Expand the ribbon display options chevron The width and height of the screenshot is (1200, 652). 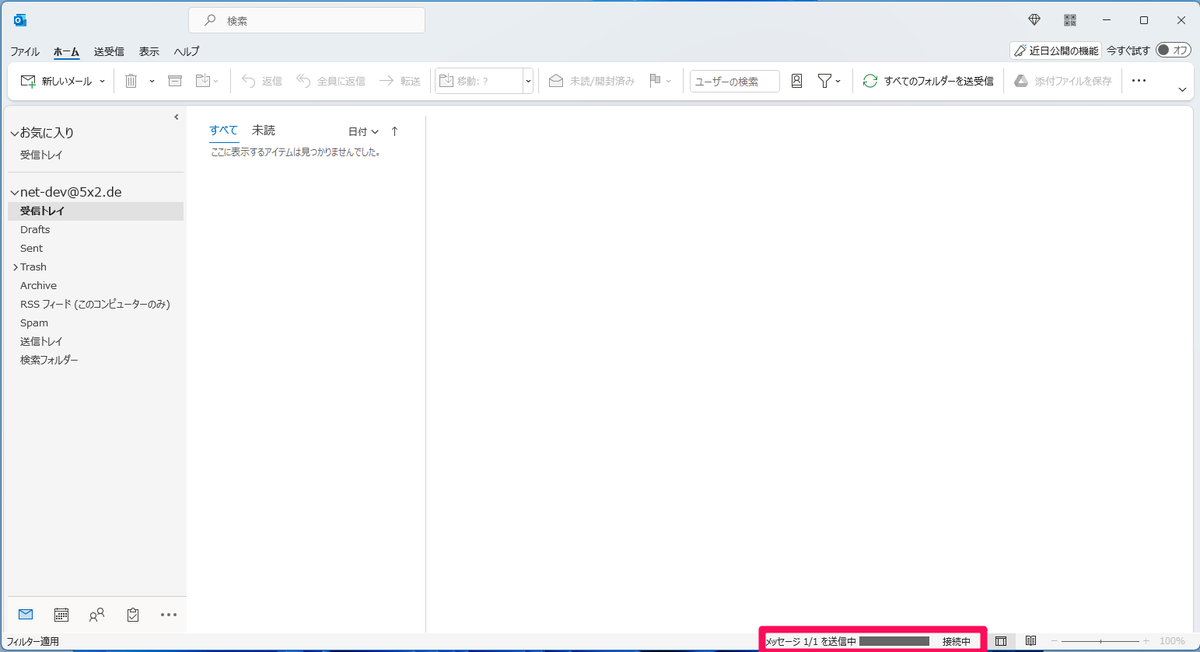click(x=1183, y=90)
